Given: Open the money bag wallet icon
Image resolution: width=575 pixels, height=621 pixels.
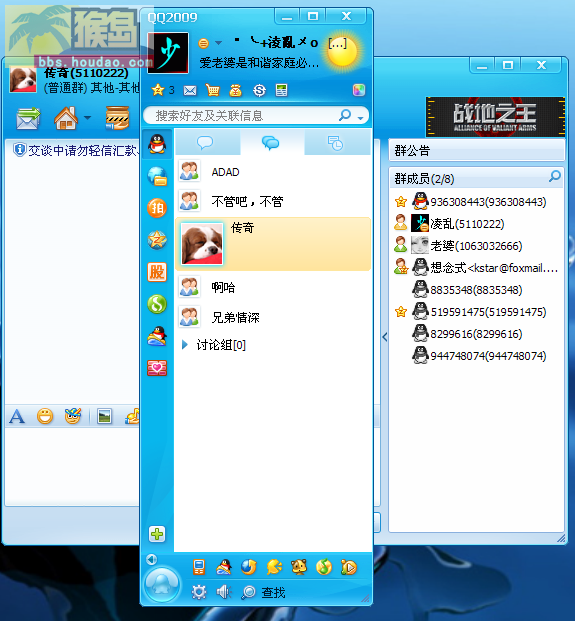Looking at the screenshot, I should [x=236, y=91].
